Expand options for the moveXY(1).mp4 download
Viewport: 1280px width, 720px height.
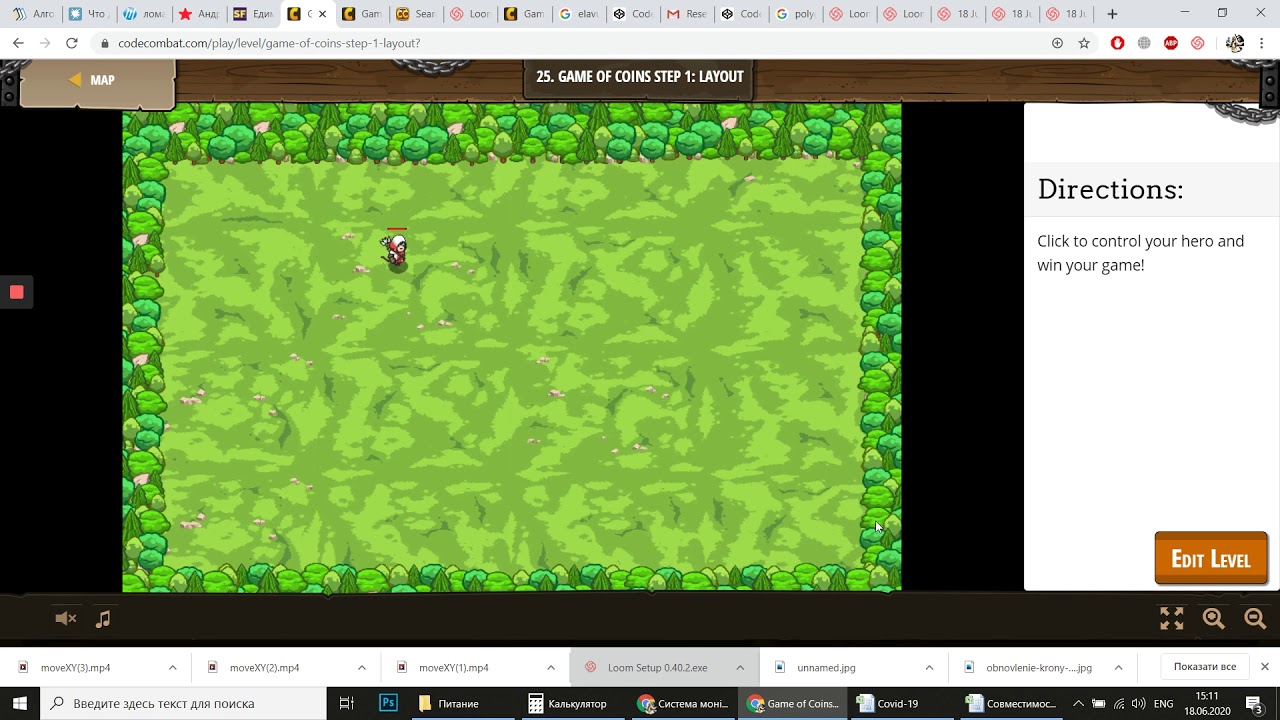(x=550, y=667)
